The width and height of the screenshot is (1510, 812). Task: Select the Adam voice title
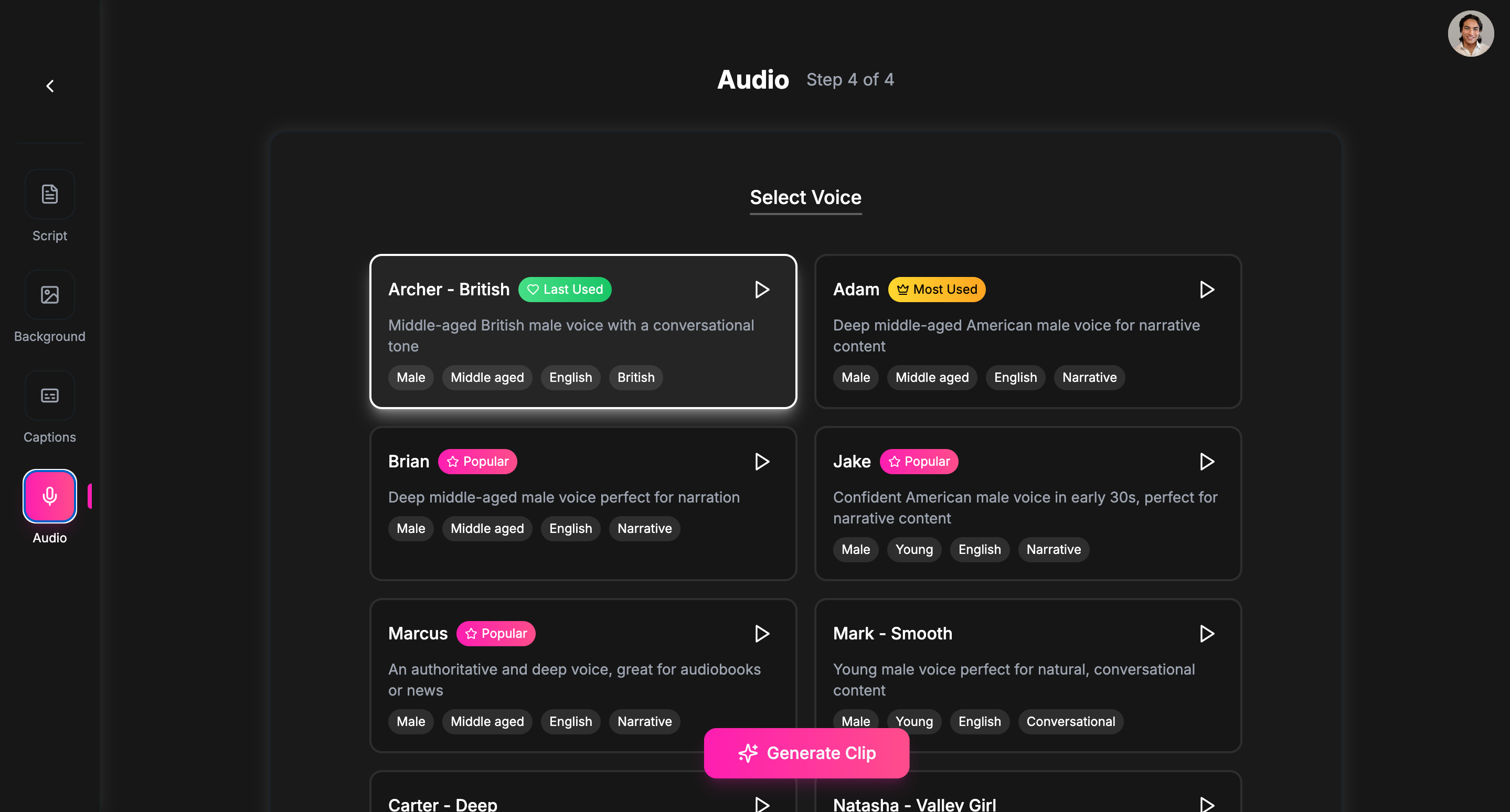856,290
